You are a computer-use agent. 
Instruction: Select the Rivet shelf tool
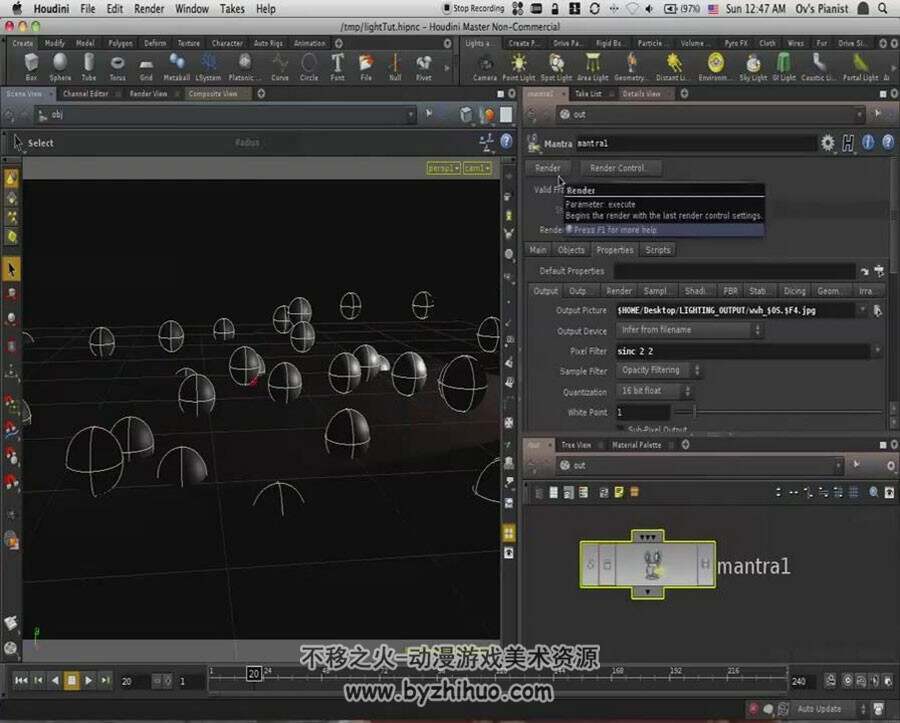click(424, 67)
